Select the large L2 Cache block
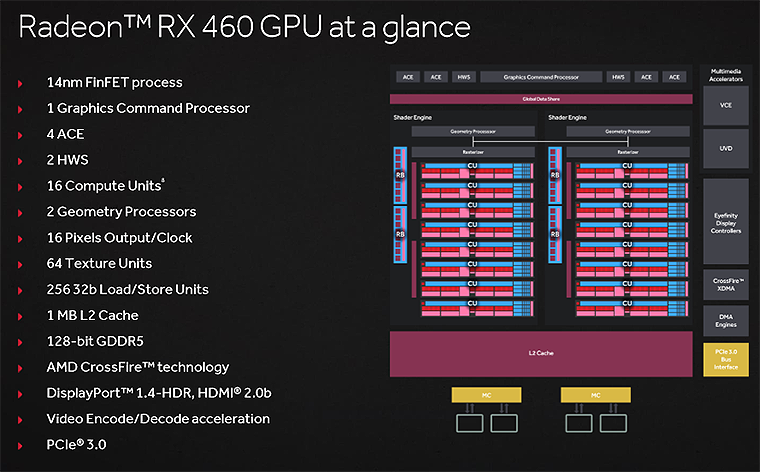Screen dimensions: 760x472 click(541, 354)
